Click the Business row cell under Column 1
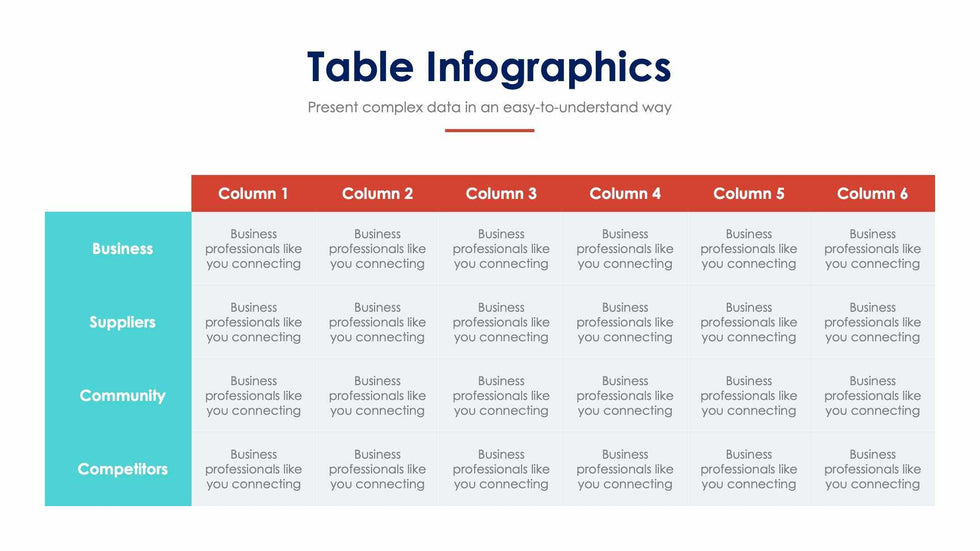 click(253, 249)
